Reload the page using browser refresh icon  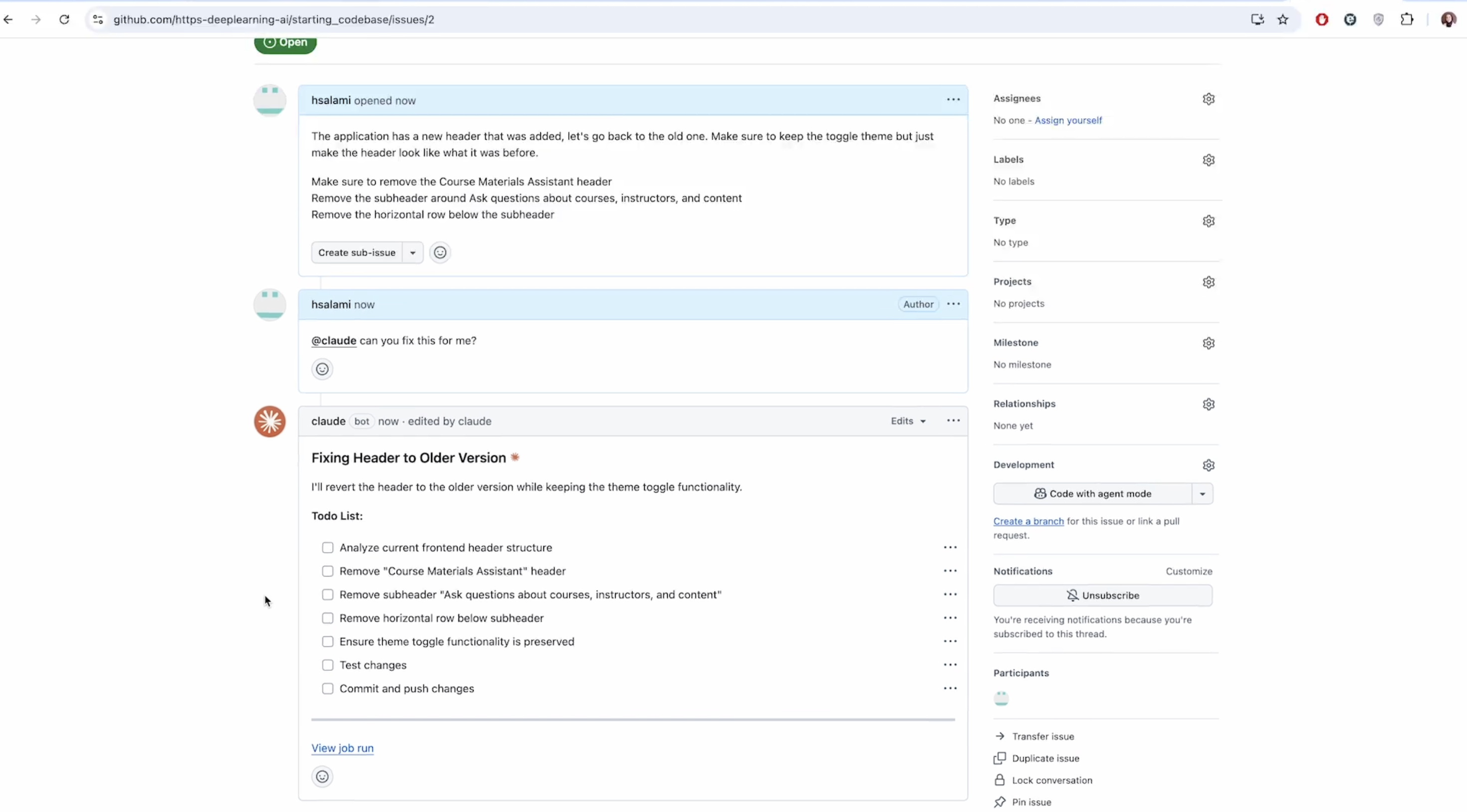tap(64, 20)
